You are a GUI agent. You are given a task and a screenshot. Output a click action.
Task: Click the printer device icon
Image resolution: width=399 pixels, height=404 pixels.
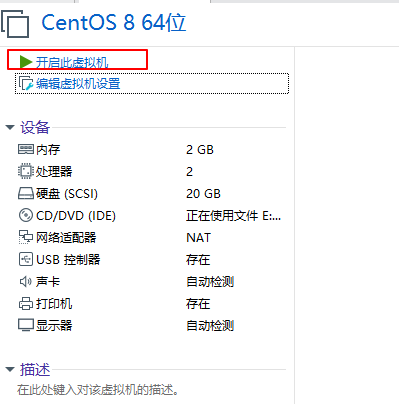tap(26, 303)
